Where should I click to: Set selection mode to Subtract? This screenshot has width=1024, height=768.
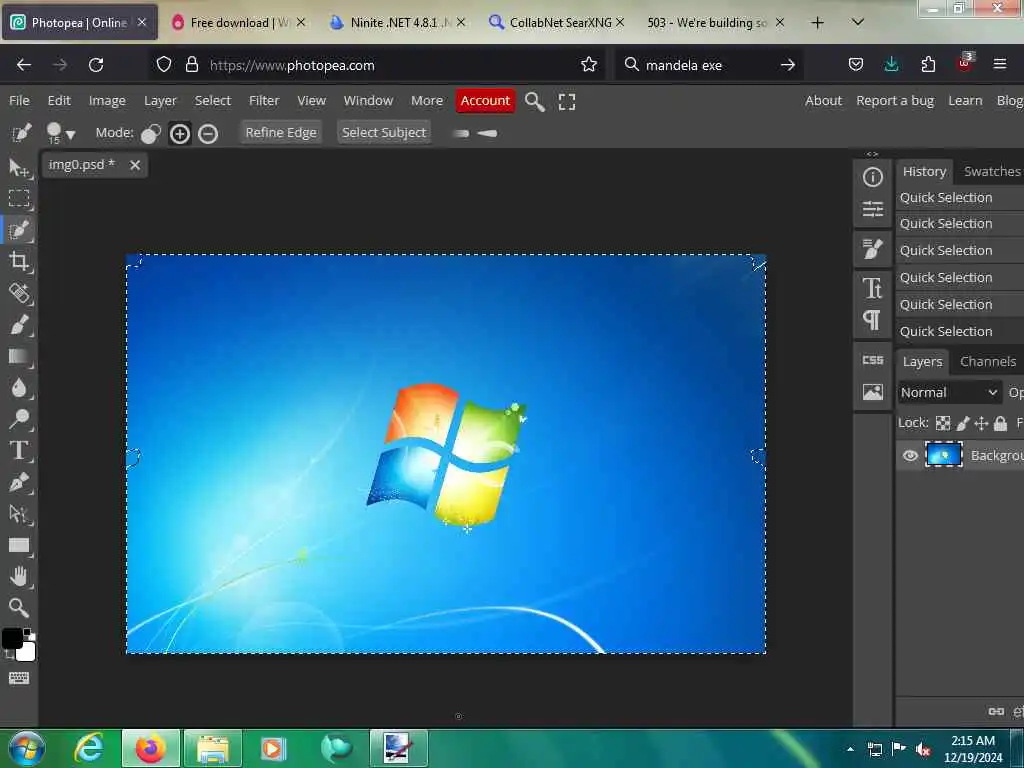tap(208, 134)
